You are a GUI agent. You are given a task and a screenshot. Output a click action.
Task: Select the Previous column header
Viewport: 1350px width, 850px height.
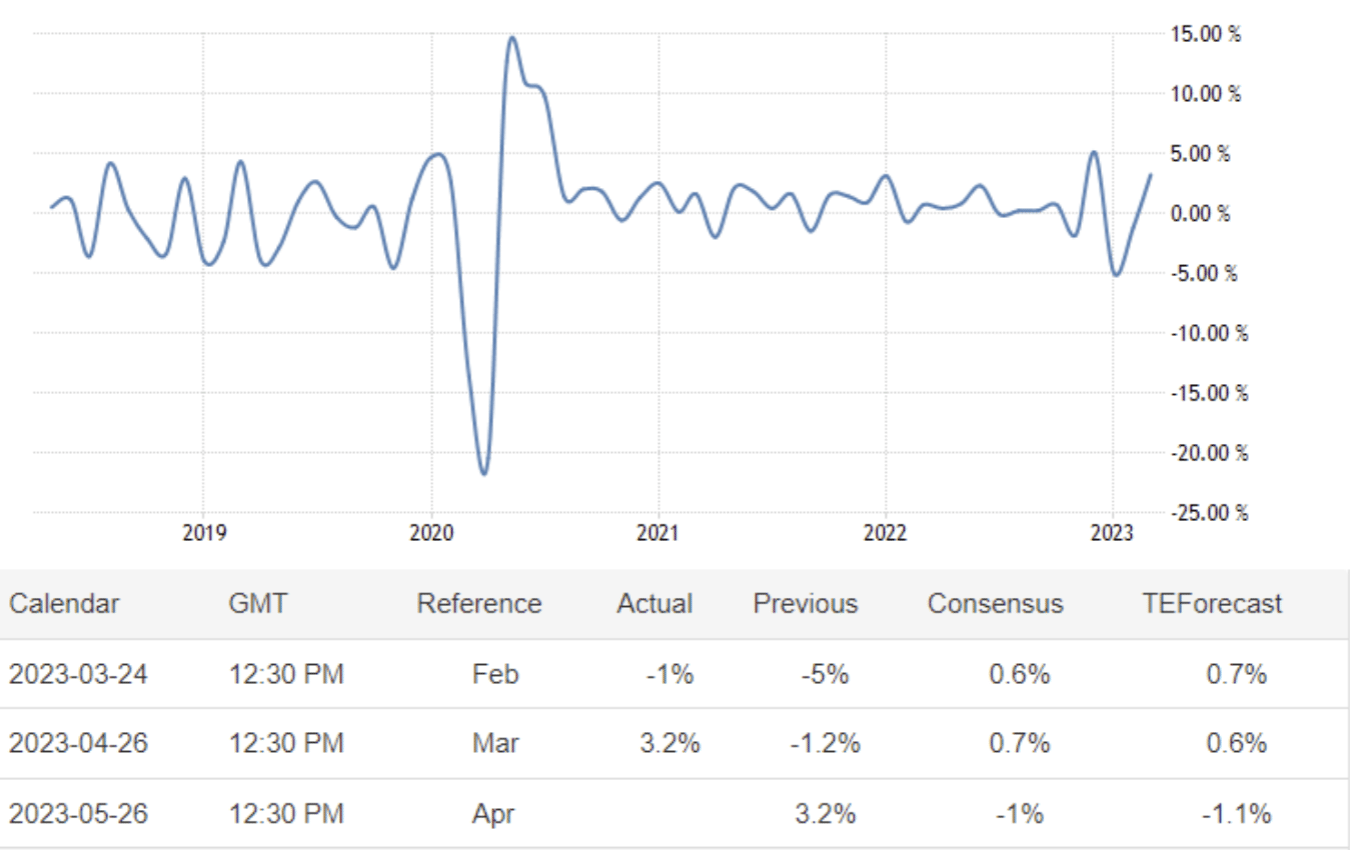coord(805,604)
